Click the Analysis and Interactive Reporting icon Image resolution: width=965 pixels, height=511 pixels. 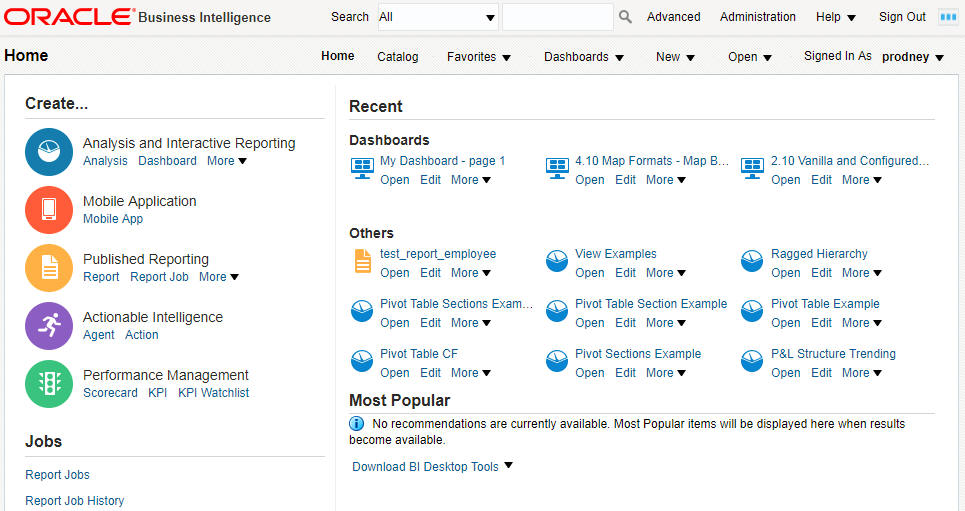click(x=49, y=152)
